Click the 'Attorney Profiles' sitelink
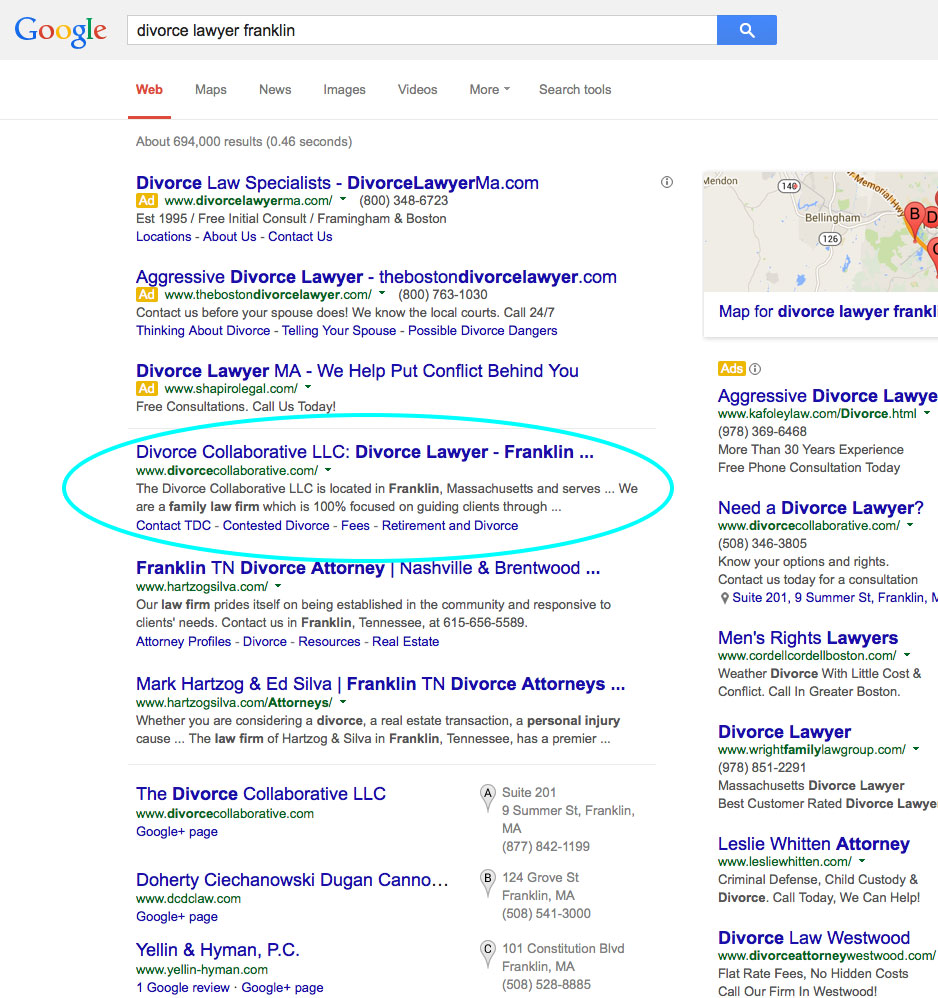938x998 pixels. tap(183, 642)
